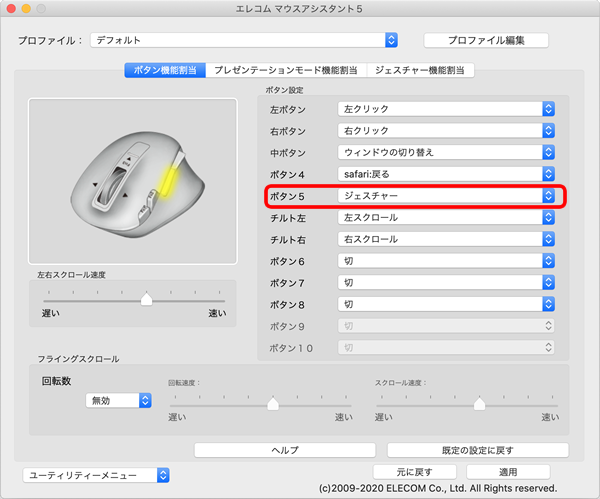Open the 右ボタン function dropdown

(446, 131)
